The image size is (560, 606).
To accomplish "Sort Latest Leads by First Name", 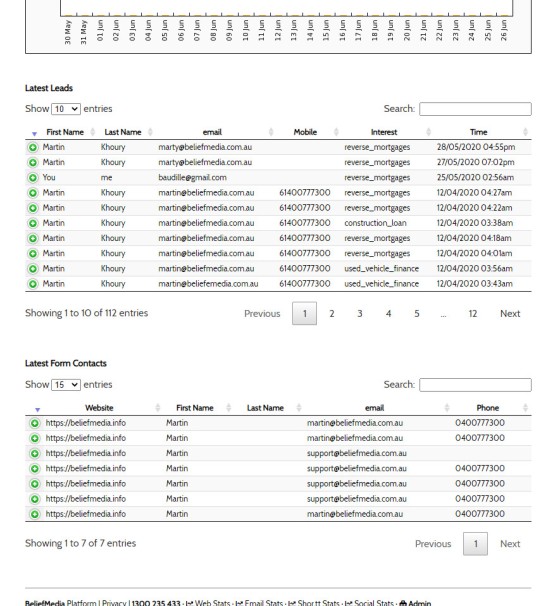I will point(65,132).
